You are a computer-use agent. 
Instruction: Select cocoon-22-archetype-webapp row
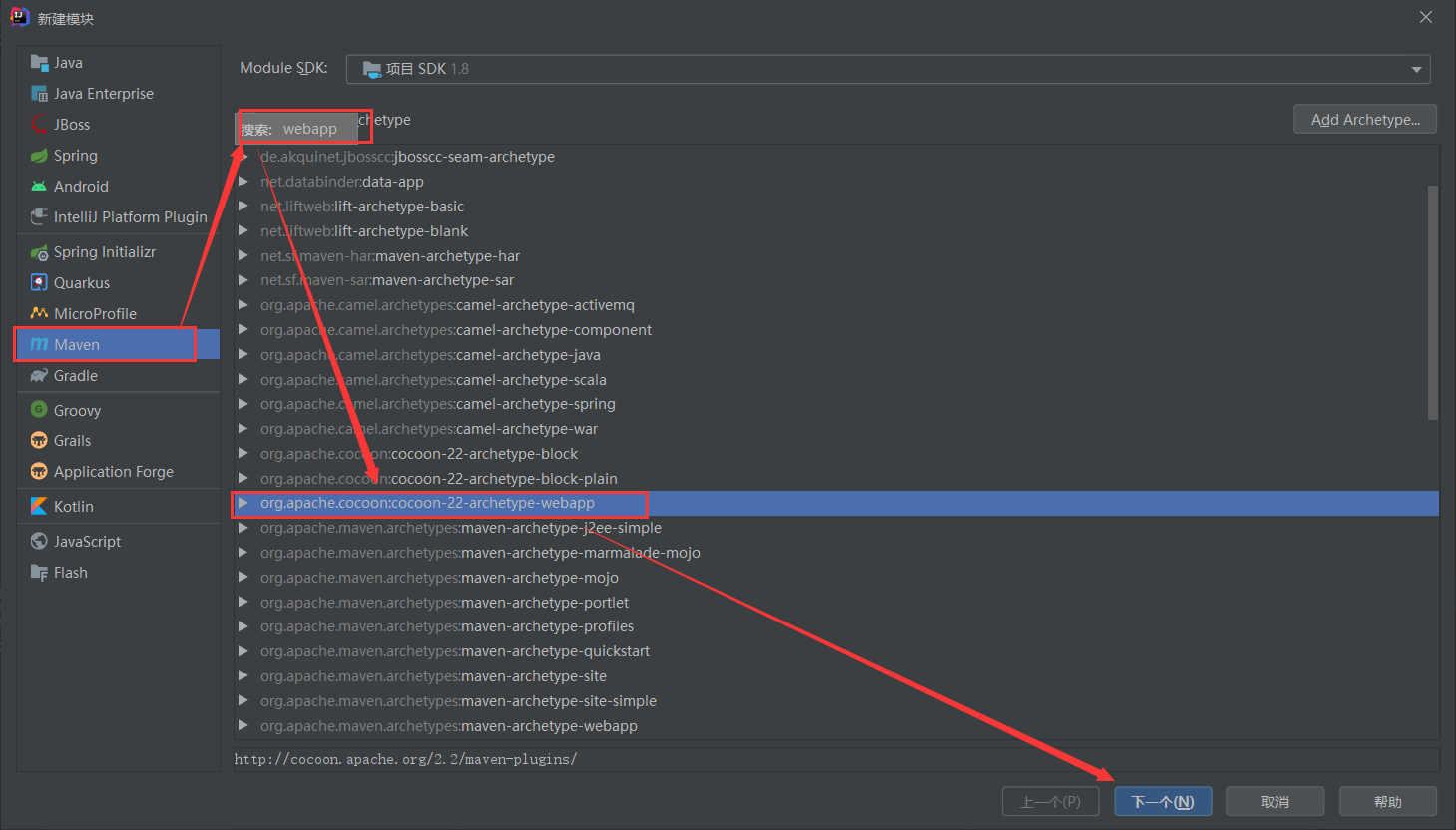pyautogui.click(x=836, y=503)
